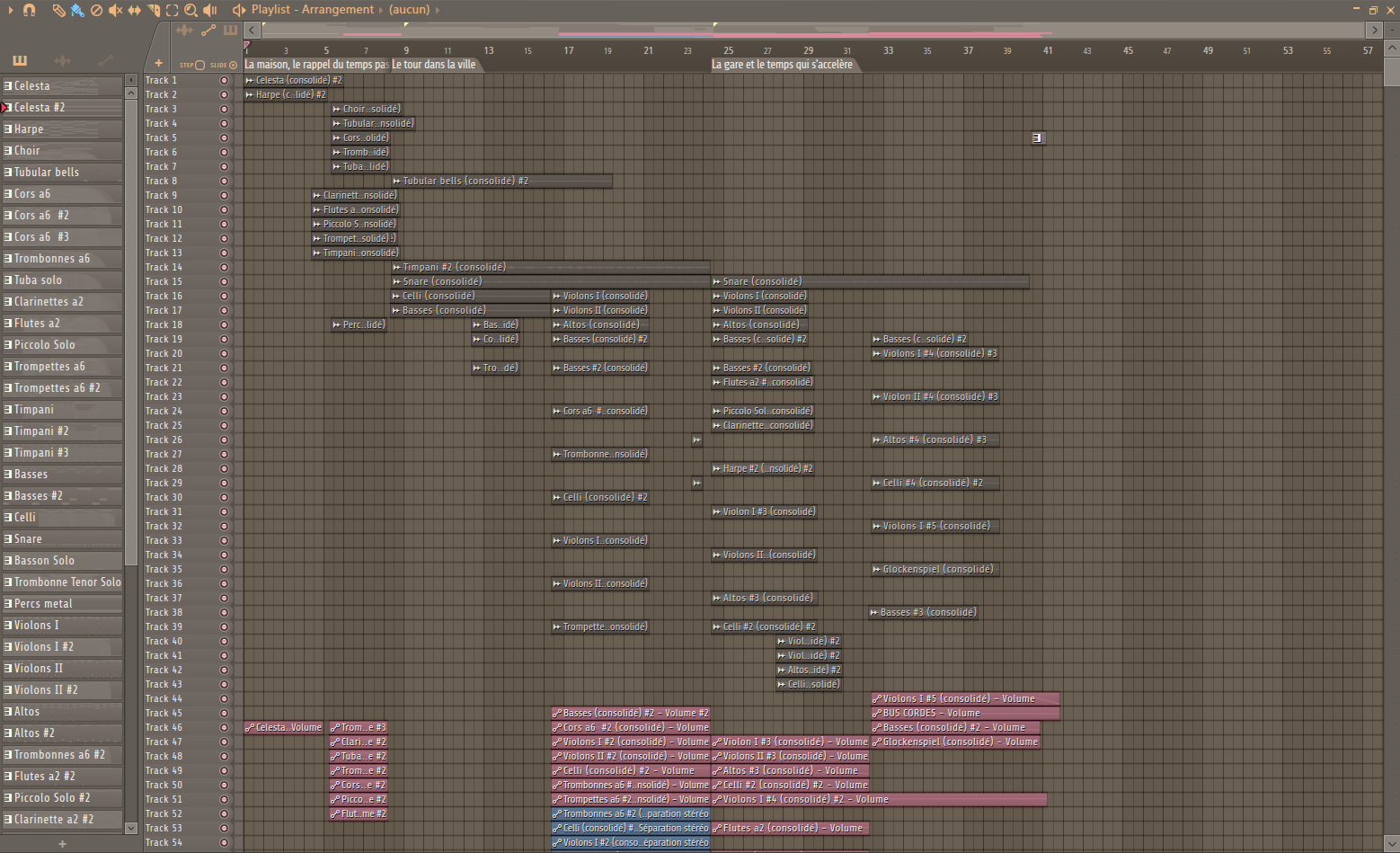Image resolution: width=1400 pixels, height=853 pixels.
Task: Click the Playlist - Arrangement title
Action: (312, 10)
